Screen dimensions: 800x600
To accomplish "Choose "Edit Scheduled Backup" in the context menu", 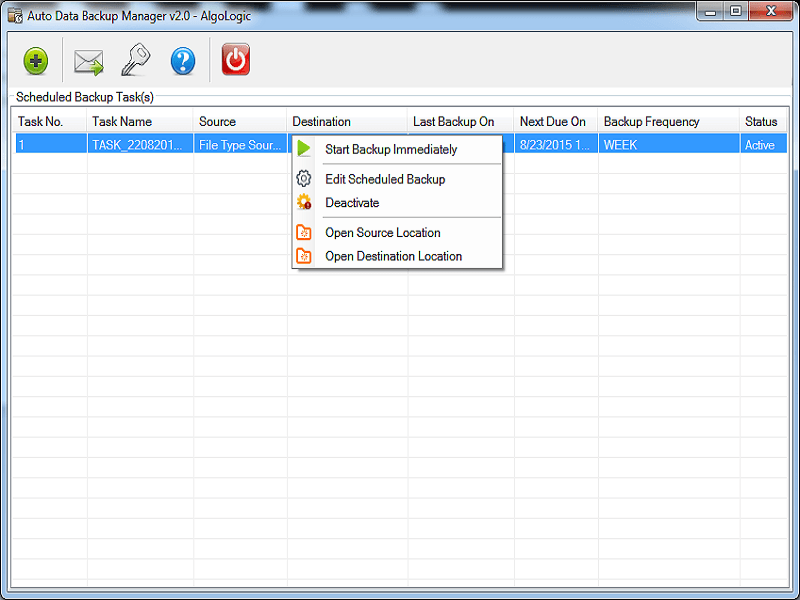I will tap(384, 179).
